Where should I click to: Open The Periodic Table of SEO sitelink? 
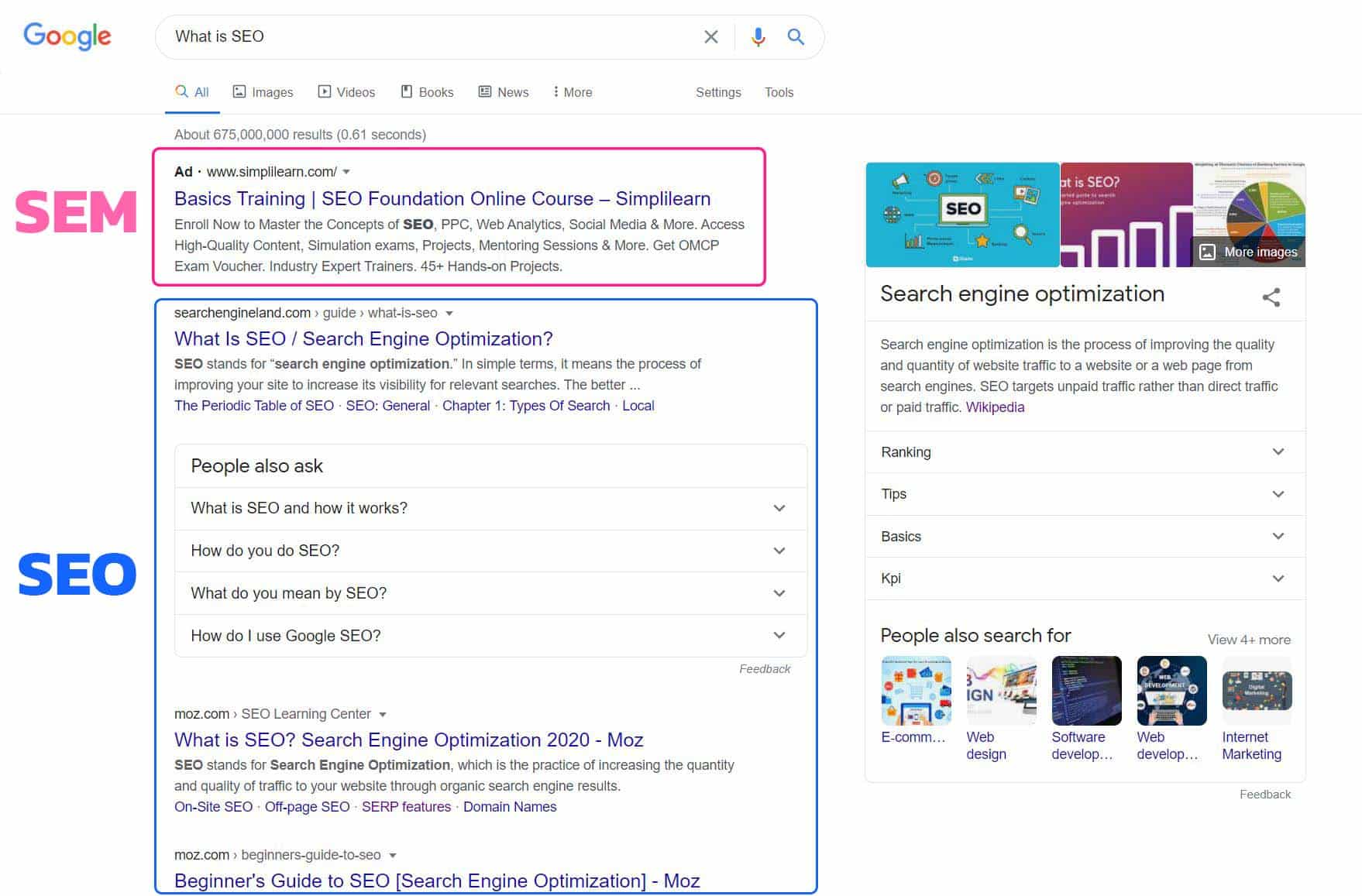pyautogui.click(x=254, y=406)
